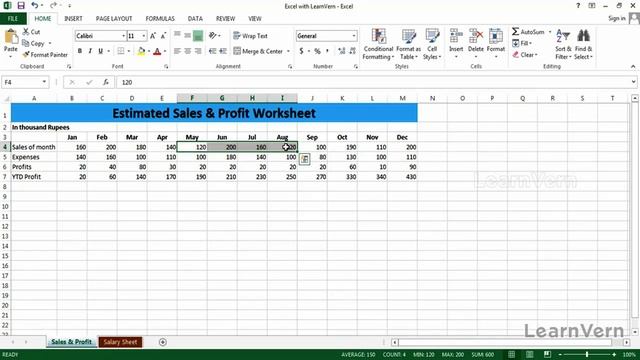
Task: Switch to Page Layout view icon in status bar
Action: [529, 354]
